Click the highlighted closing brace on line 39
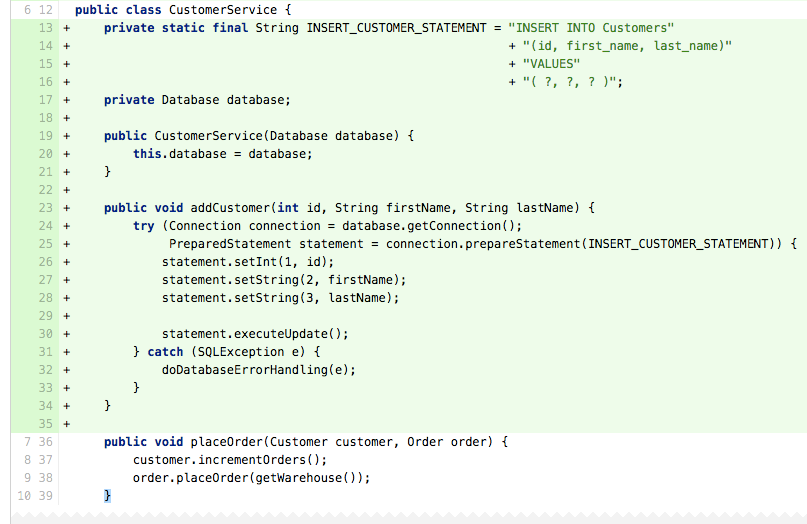The width and height of the screenshot is (807, 524). tap(107, 496)
